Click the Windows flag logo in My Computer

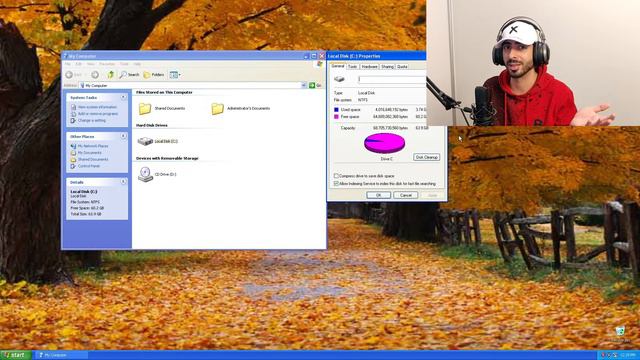pos(320,64)
